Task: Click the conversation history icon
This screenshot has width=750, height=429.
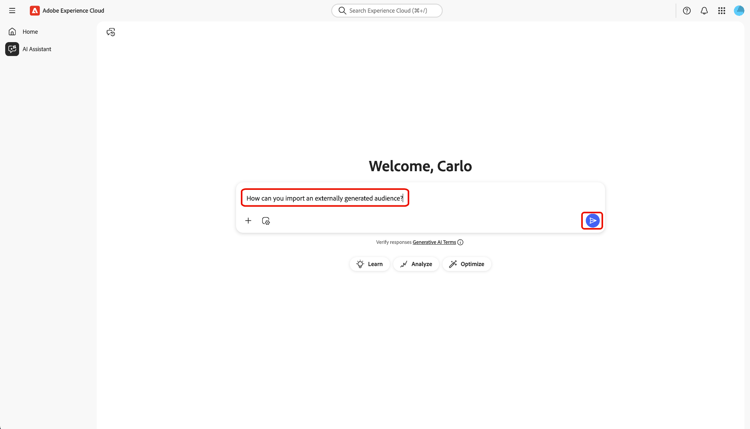Action: point(110,32)
